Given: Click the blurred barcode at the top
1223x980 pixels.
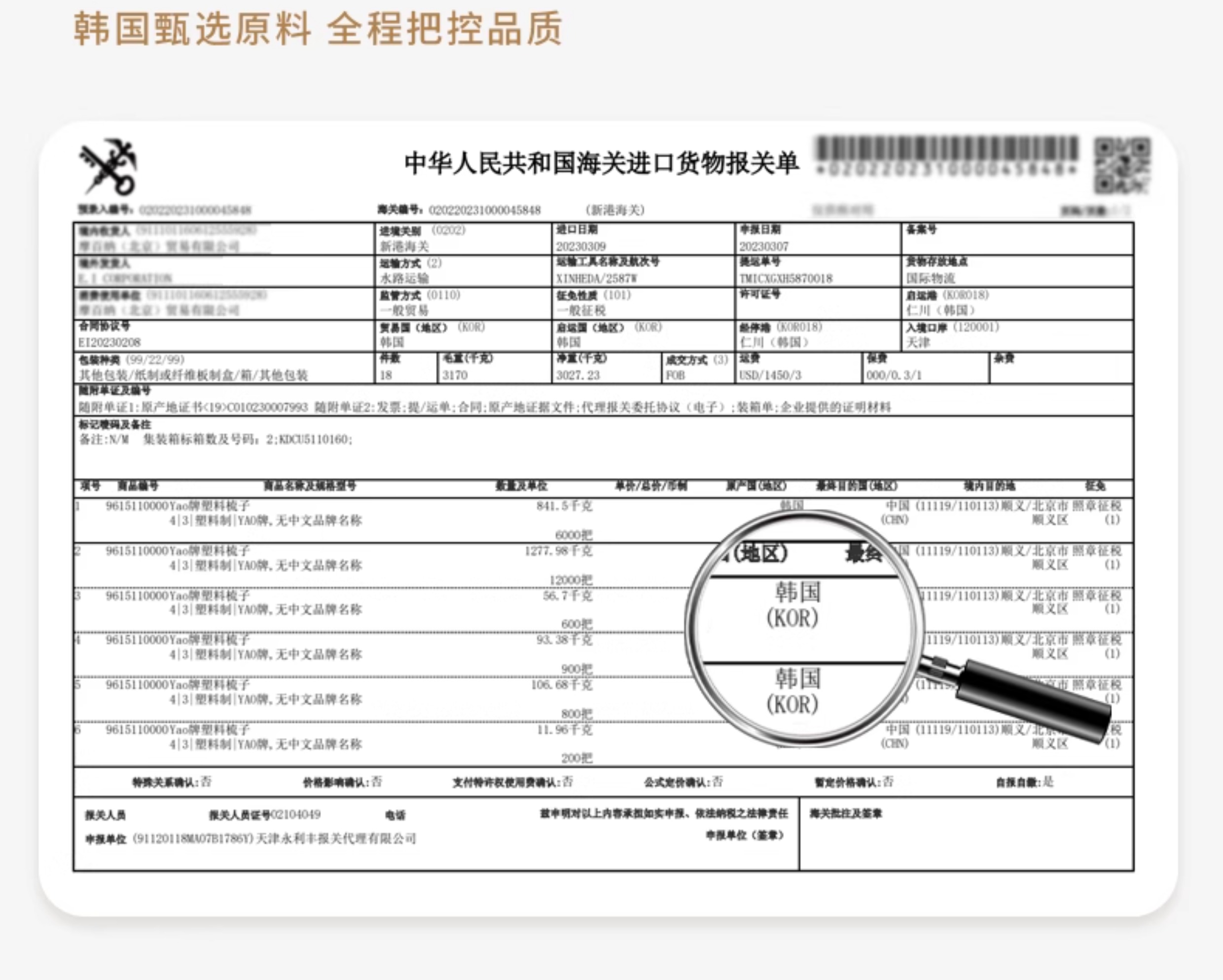Looking at the screenshot, I should (946, 151).
